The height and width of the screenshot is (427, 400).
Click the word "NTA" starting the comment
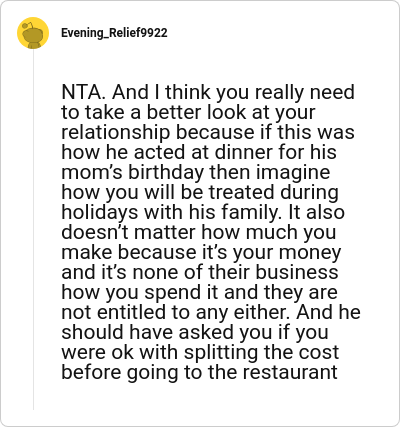pos(81,92)
